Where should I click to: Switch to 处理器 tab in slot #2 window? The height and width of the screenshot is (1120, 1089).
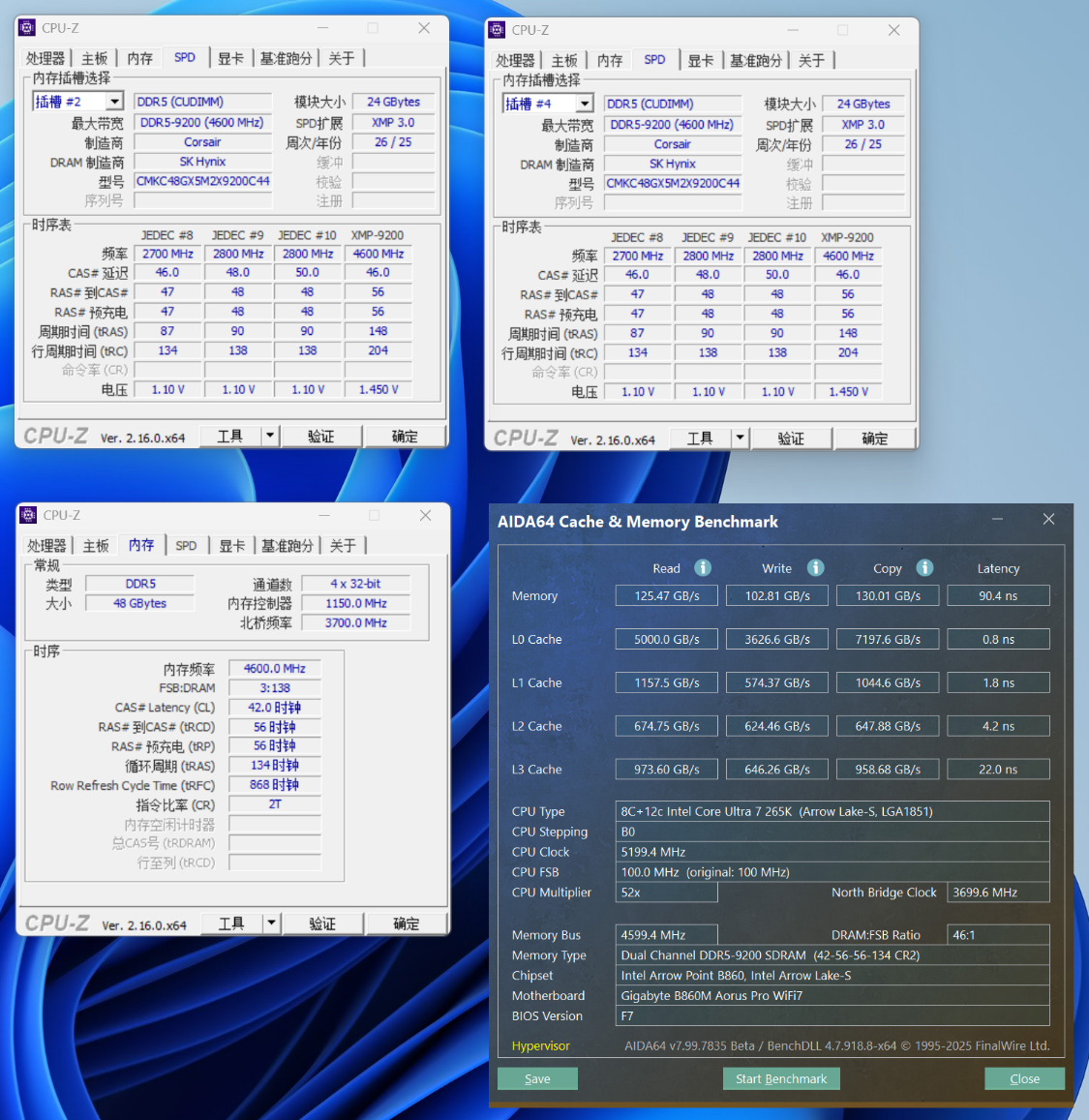45,58
